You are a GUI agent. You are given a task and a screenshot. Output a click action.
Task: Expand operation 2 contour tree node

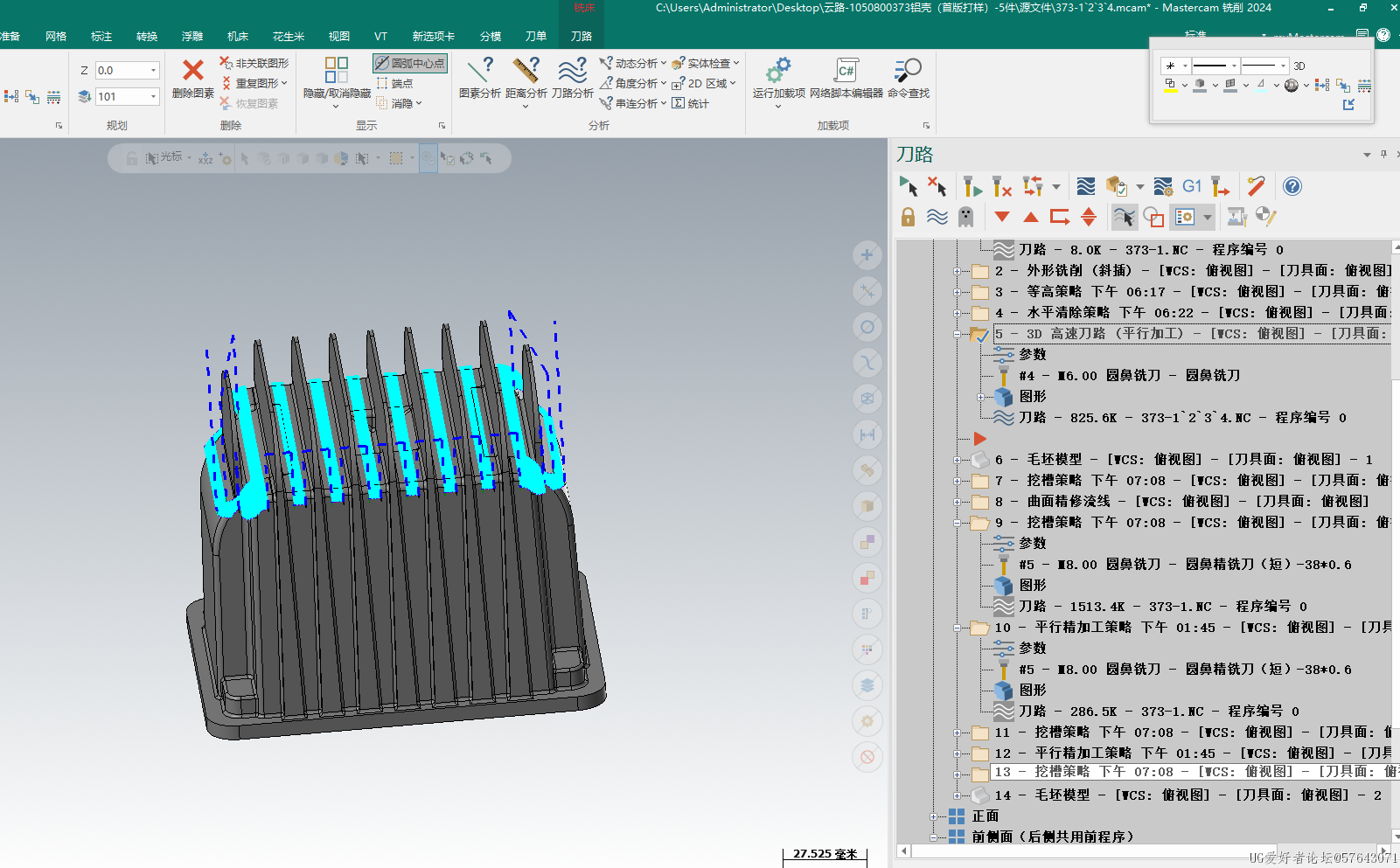click(958, 271)
